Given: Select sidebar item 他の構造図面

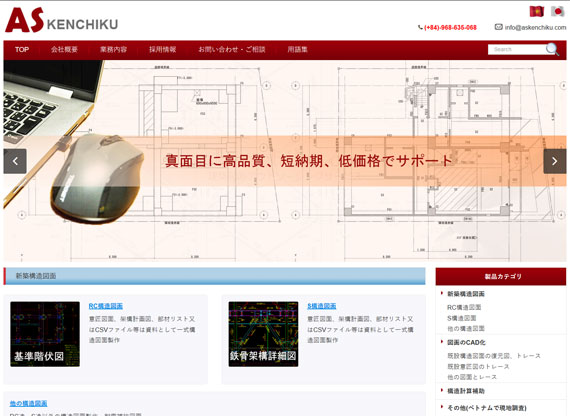Looking at the screenshot, I should [x=466, y=329].
